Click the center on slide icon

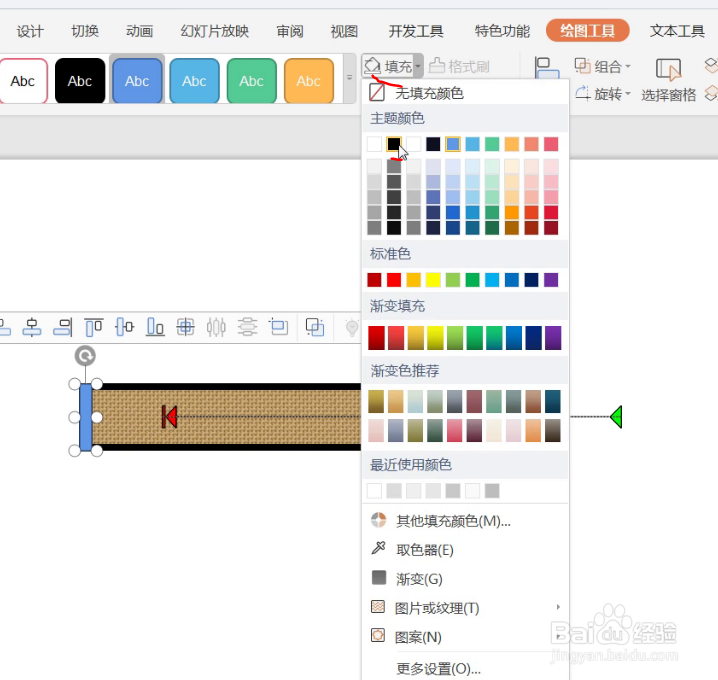coord(185,327)
